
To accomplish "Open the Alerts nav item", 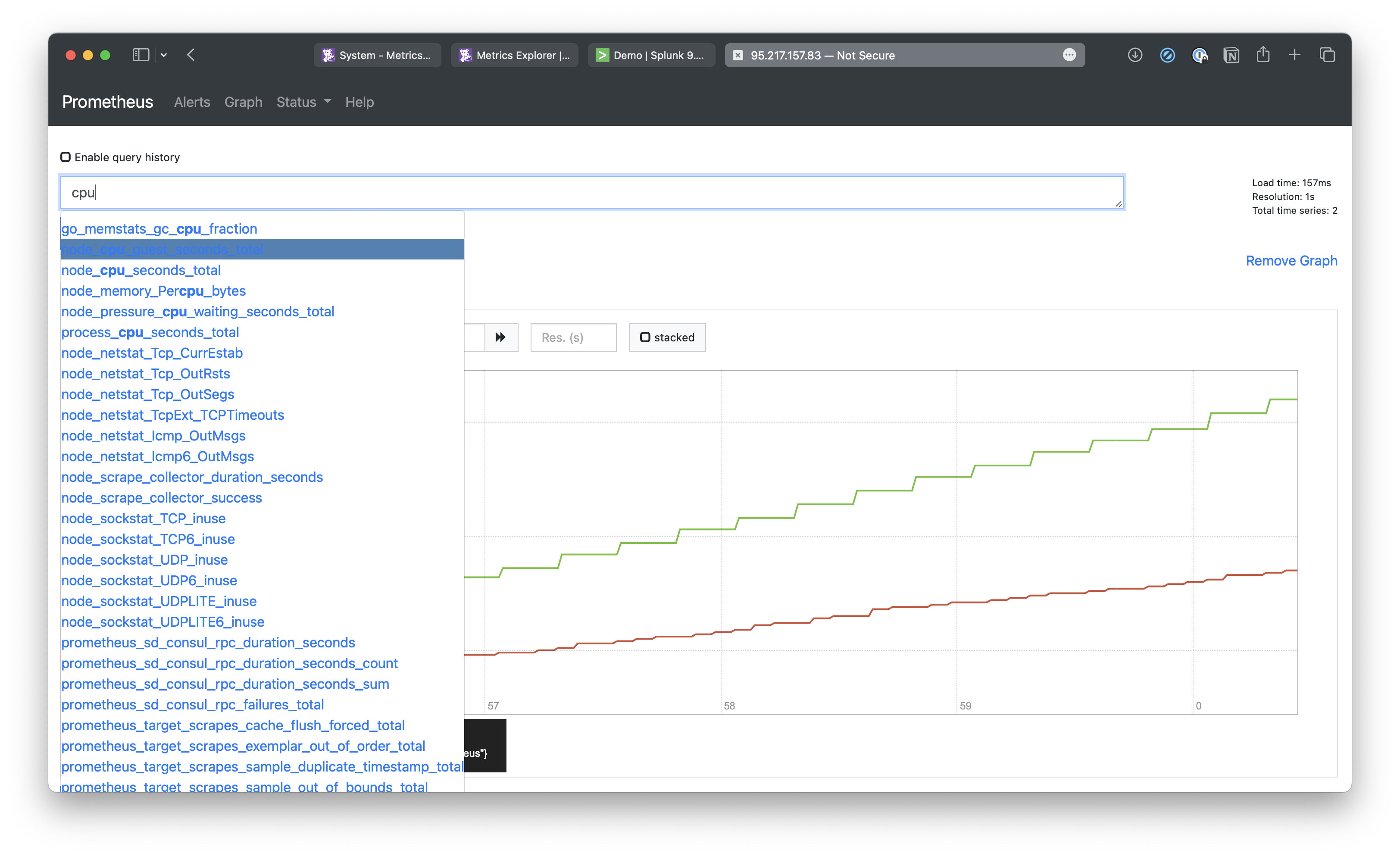I will point(192,102).
